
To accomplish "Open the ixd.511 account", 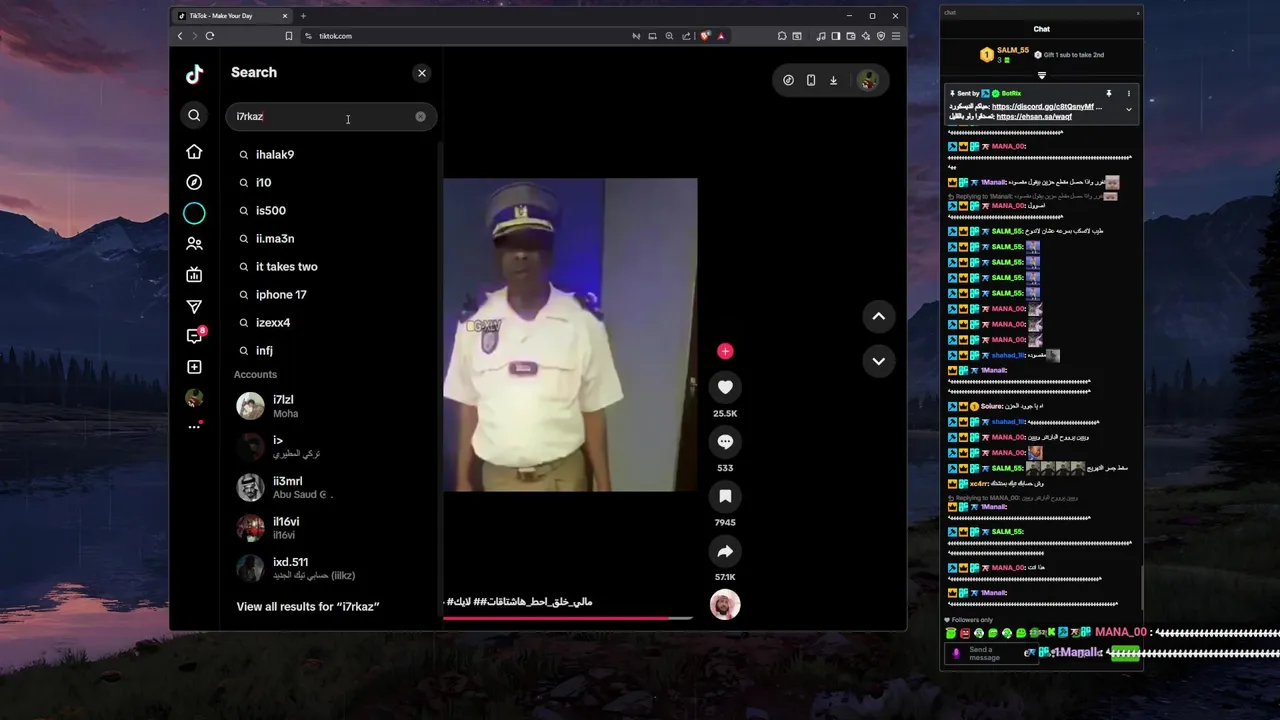I will click(331, 568).
